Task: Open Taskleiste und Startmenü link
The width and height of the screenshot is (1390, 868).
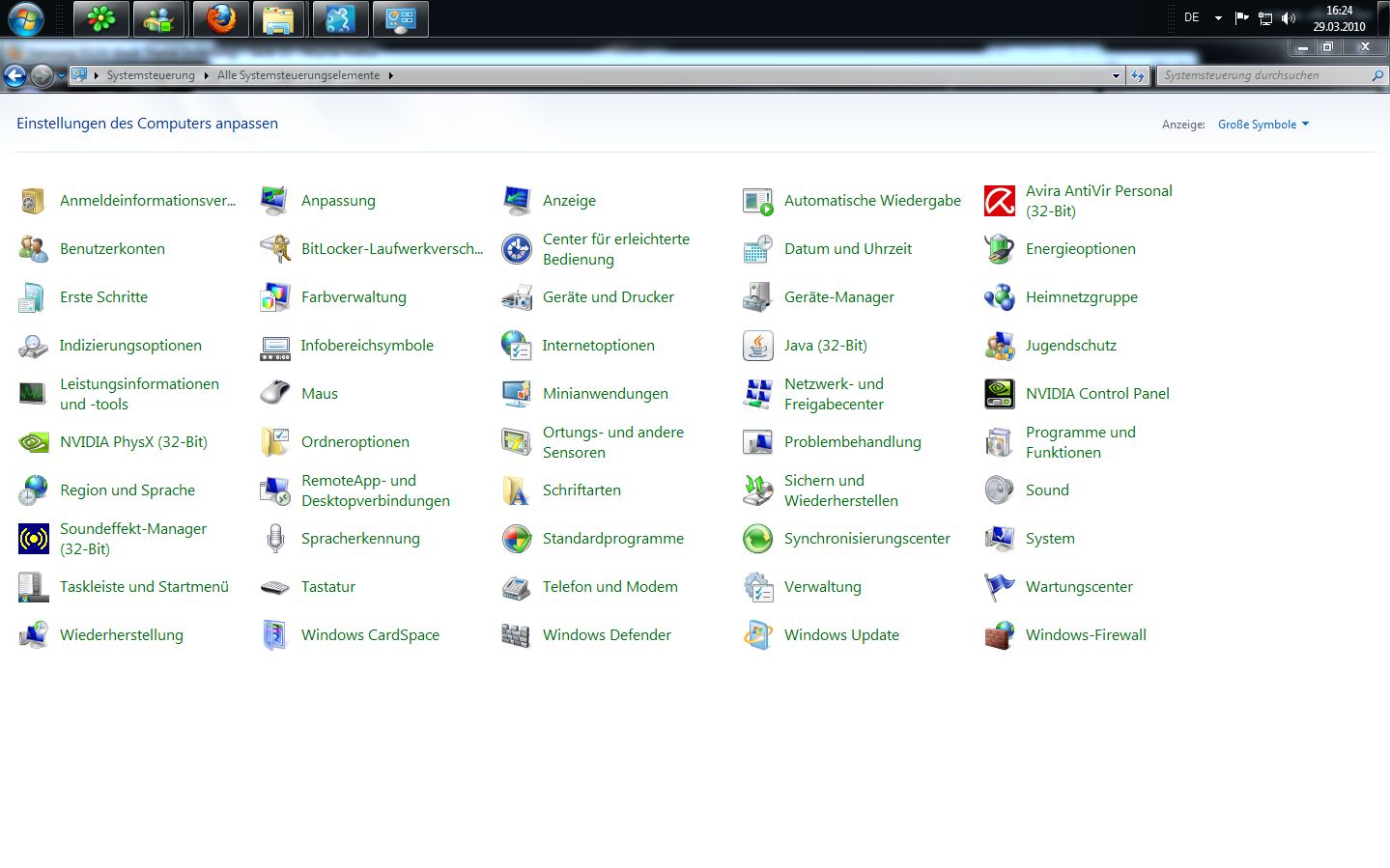Action: coord(145,587)
